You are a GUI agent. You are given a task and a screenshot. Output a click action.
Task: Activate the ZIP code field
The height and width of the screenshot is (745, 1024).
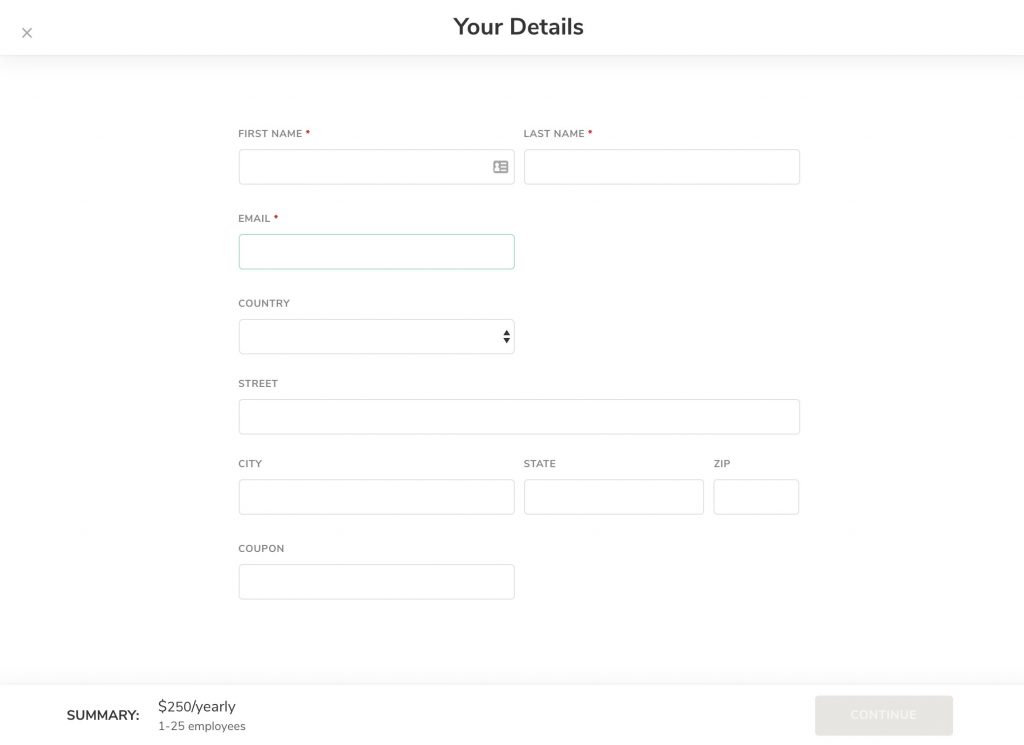tap(756, 498)
